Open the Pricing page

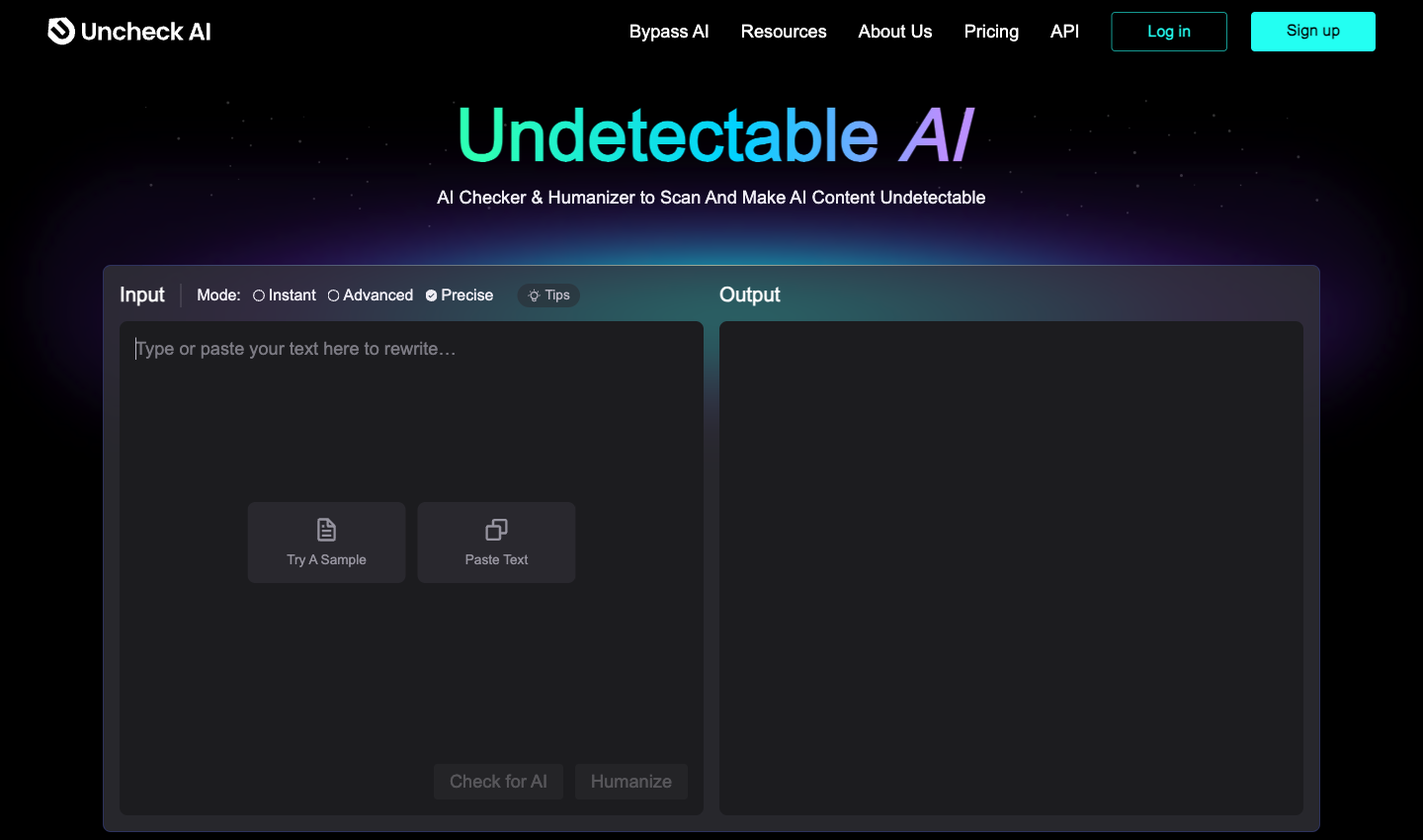coord(991,32)
